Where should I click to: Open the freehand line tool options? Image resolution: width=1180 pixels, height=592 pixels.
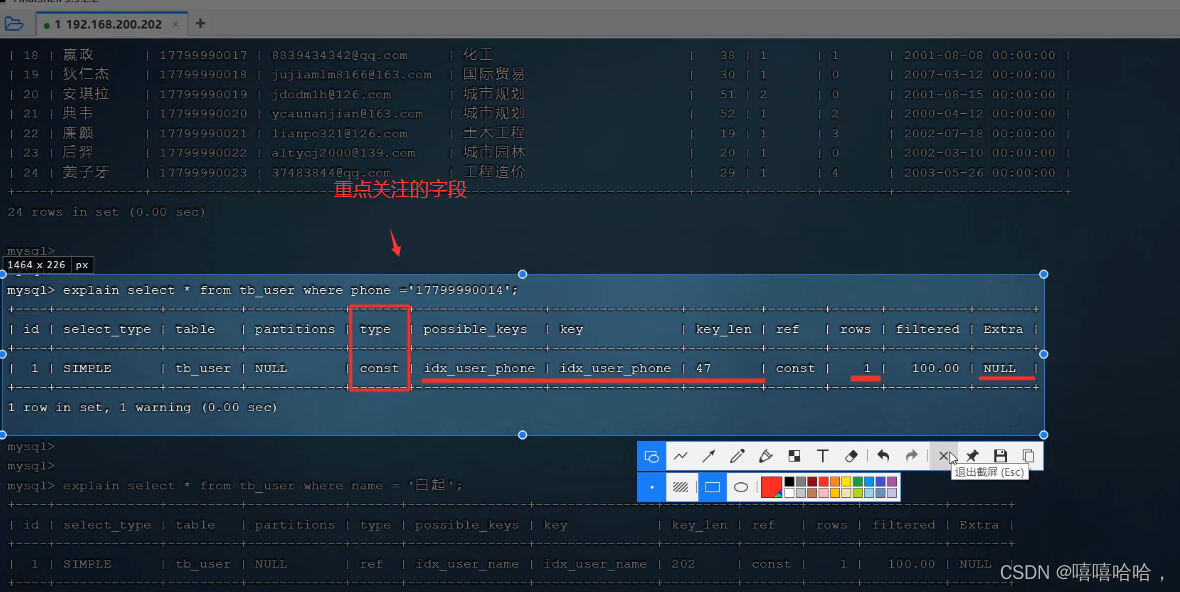click(x=681, y=456)
